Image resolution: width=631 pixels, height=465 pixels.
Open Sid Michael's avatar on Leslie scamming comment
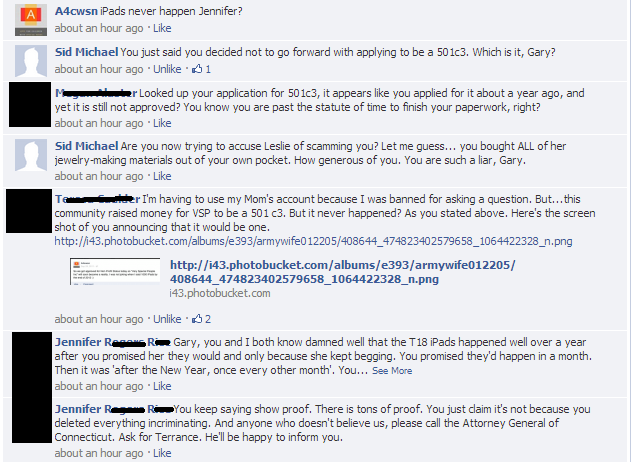pyautogui.click(x=31, y=155)
